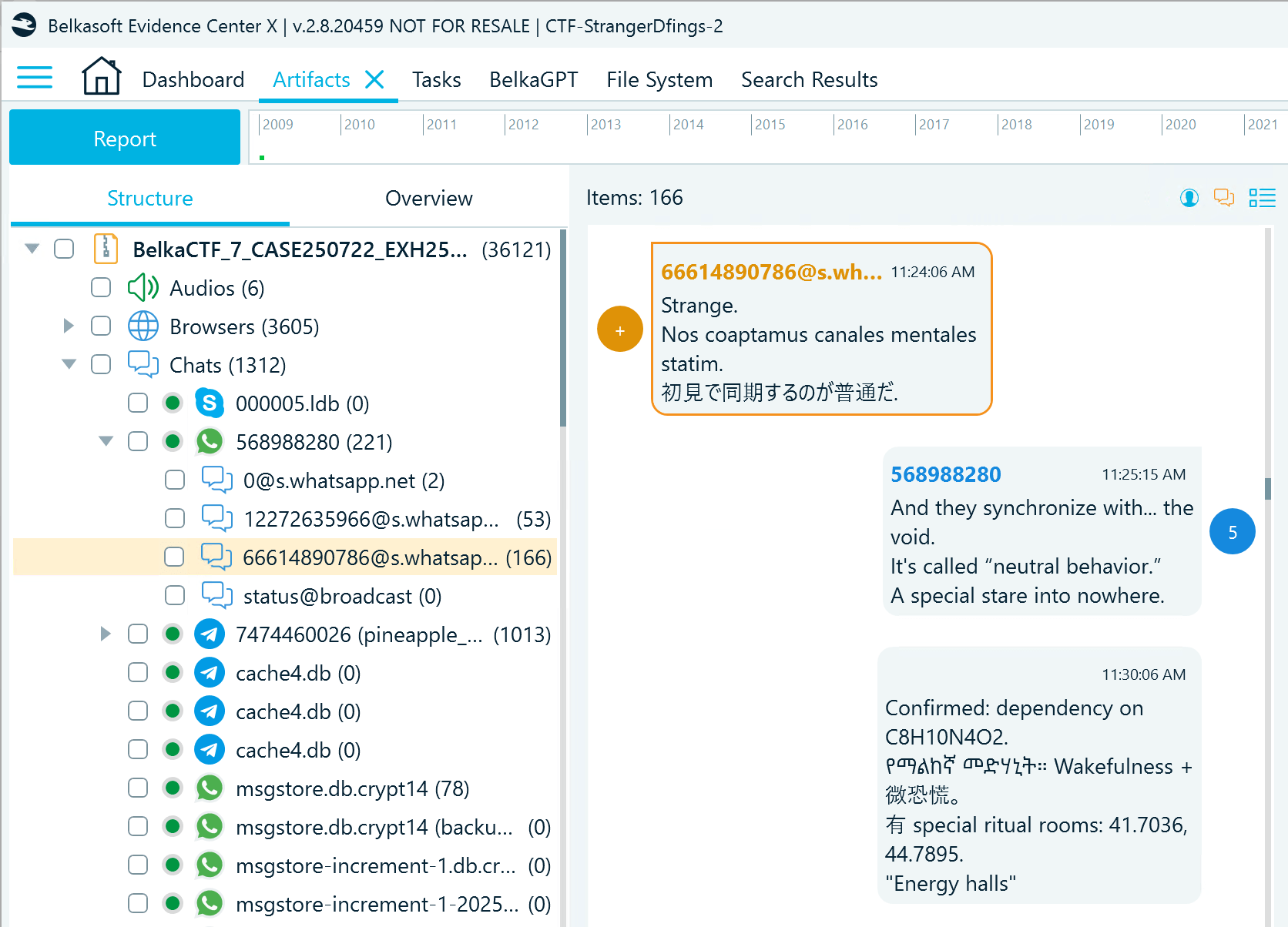Go to the home icon

102,76
